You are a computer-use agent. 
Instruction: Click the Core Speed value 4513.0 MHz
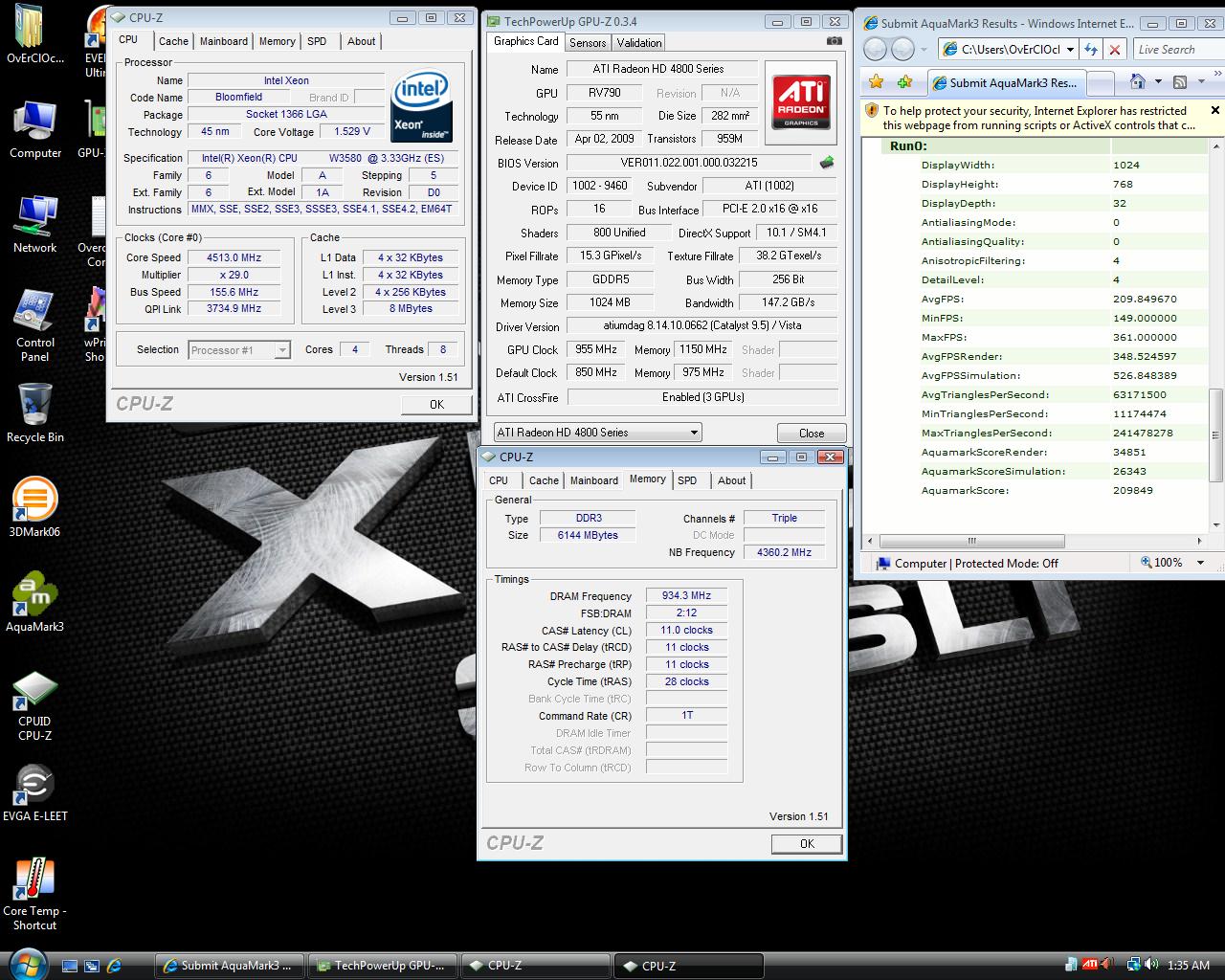tap(234, 257)
